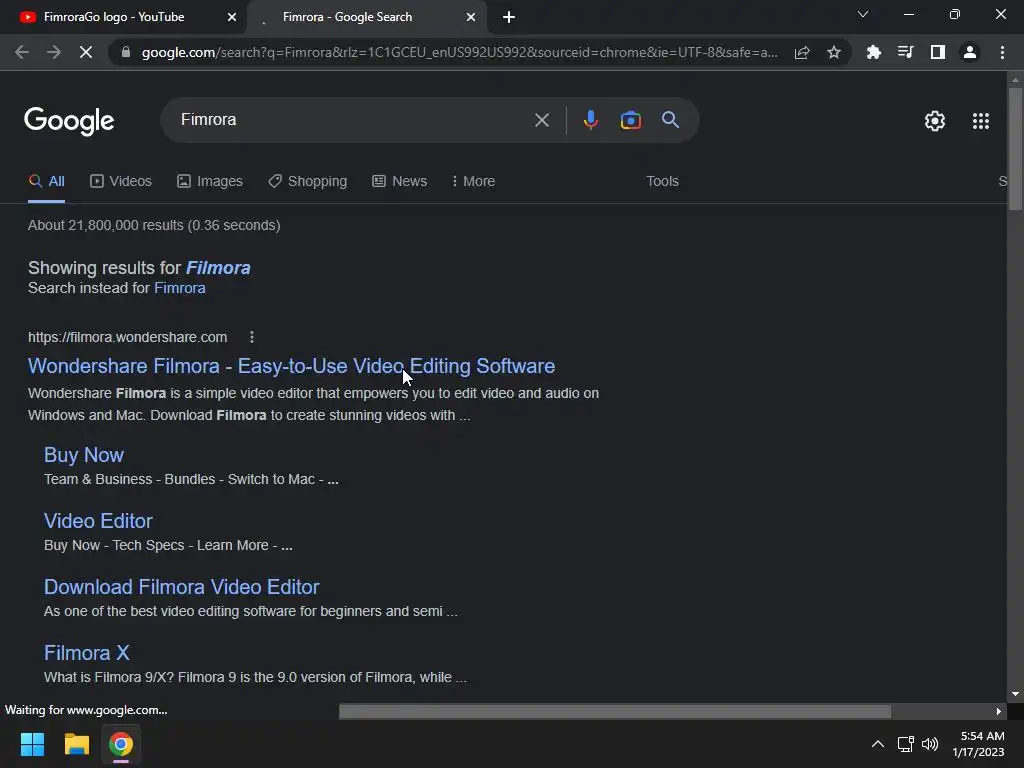Switch to the FimroraGo logo YouTube tab

[123, 17]
